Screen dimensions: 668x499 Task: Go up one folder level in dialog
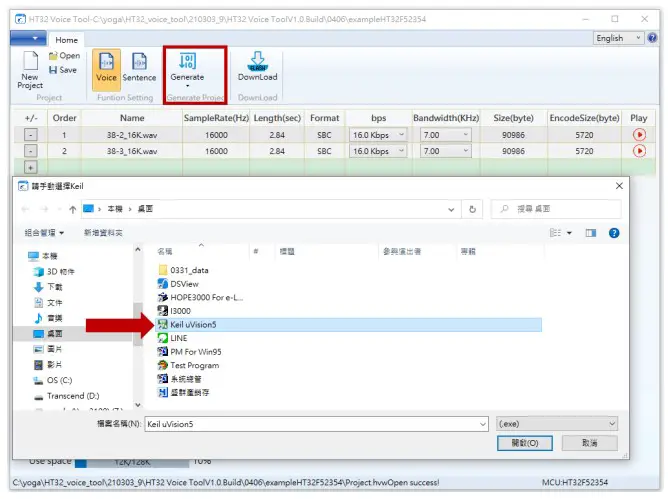coord(72,209)
